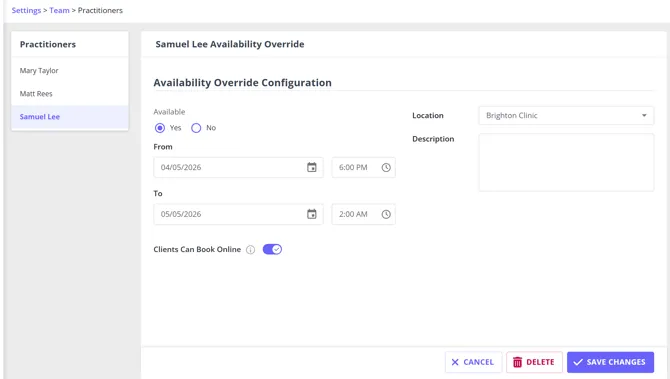
Task: Open the To time clock picker
Action: pyautogui.click(x=386, y=214)
